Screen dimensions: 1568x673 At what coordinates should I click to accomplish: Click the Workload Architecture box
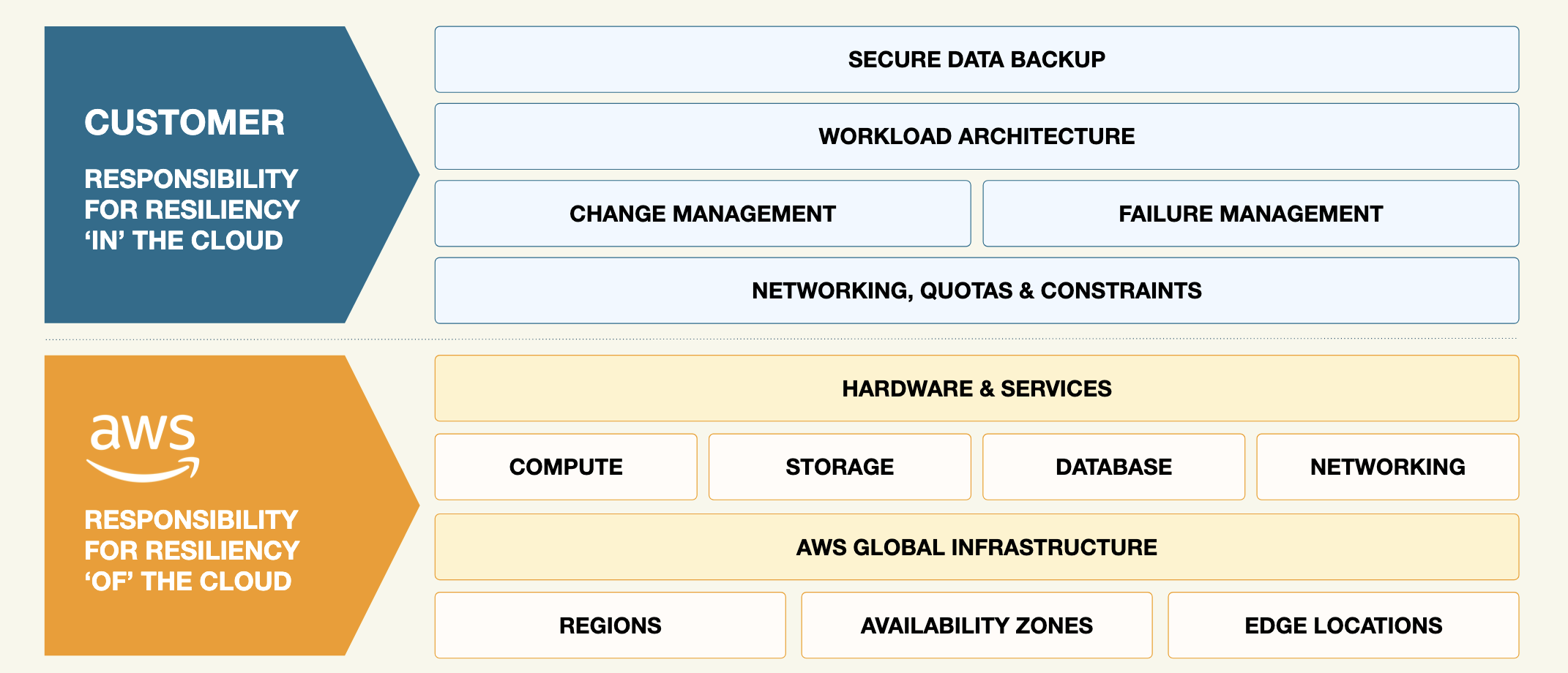(977, 136)
